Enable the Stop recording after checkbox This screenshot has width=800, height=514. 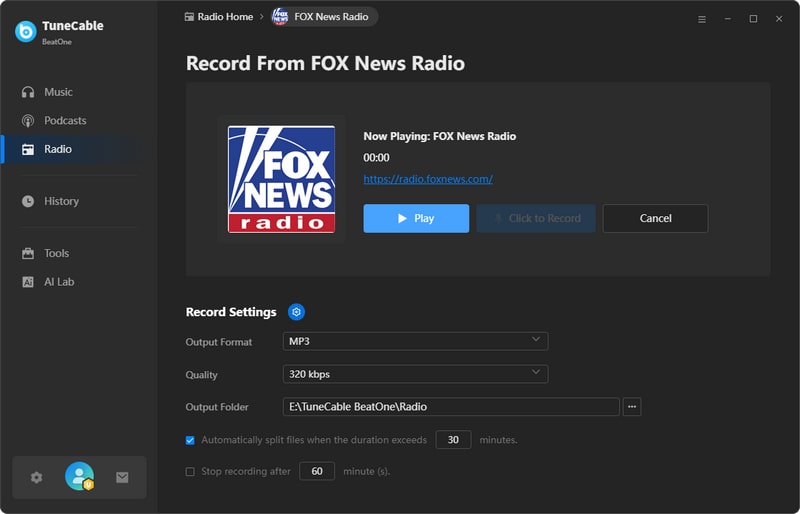click(190, 472)
